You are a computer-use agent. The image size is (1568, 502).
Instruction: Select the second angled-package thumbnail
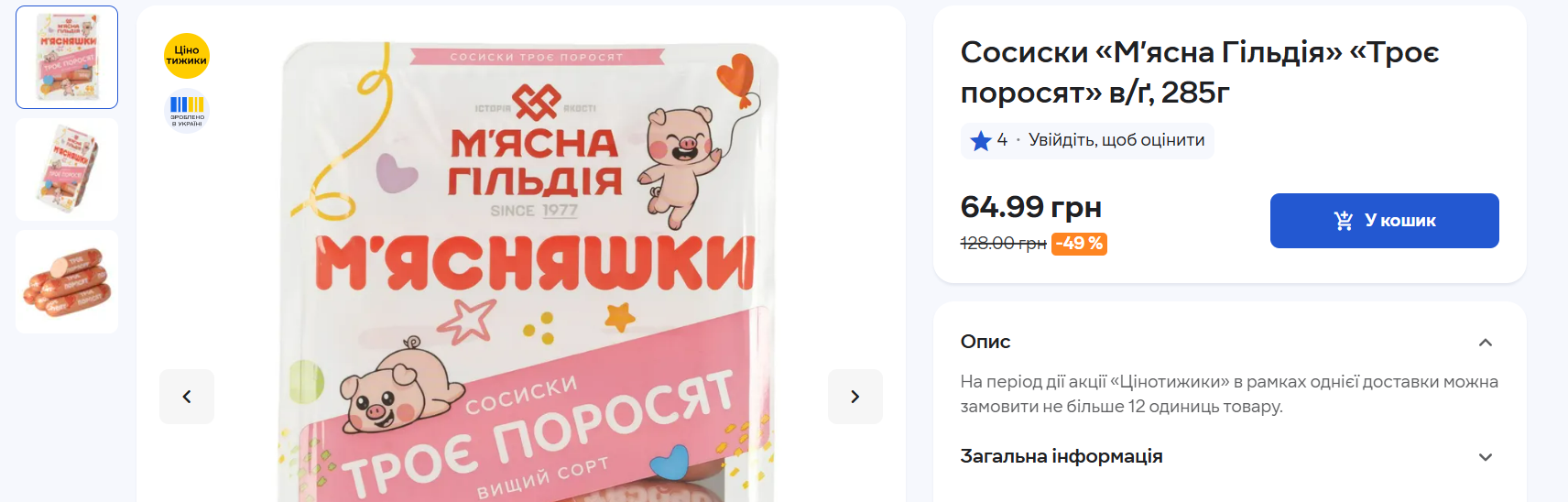(67, 169)
